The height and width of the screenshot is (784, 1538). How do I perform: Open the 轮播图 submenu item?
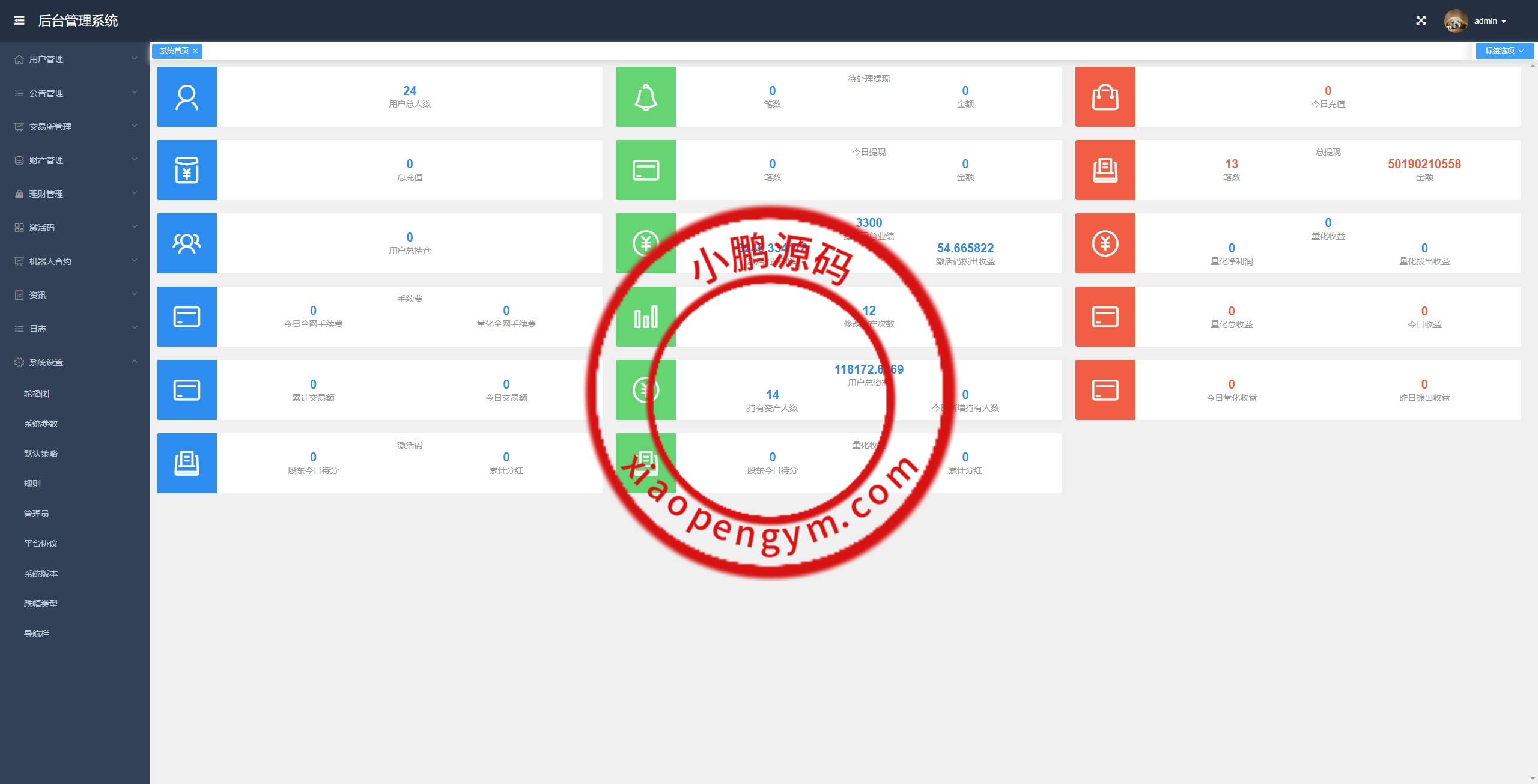click(37, 394)
